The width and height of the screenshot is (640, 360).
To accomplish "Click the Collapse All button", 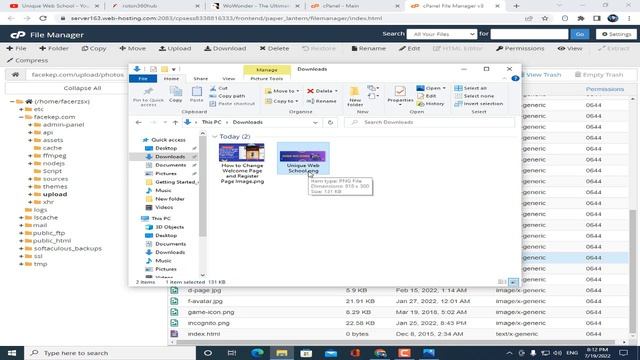I will click(x=82, y=88).
